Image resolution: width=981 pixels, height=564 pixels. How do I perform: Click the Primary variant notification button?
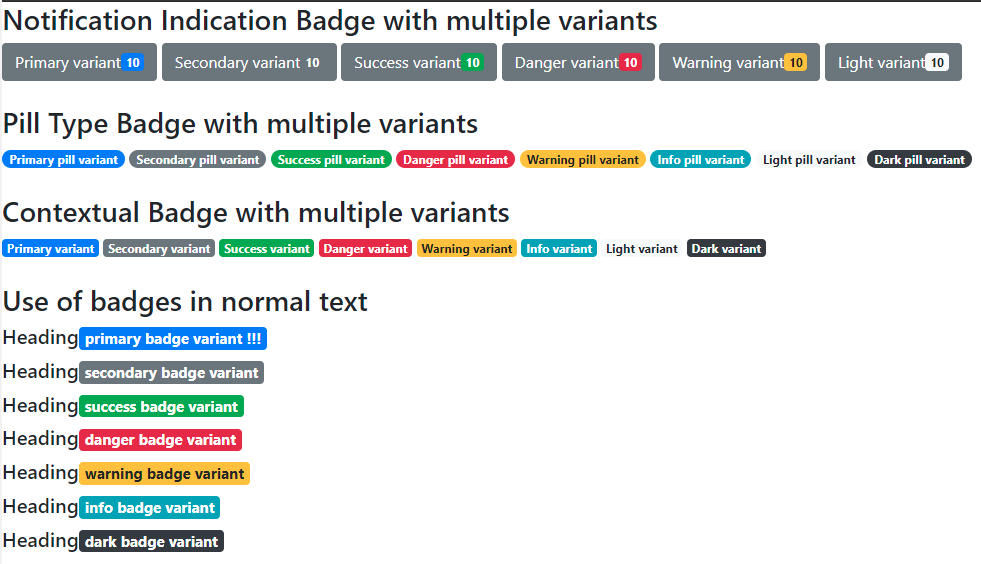click(x=79, y=62)
